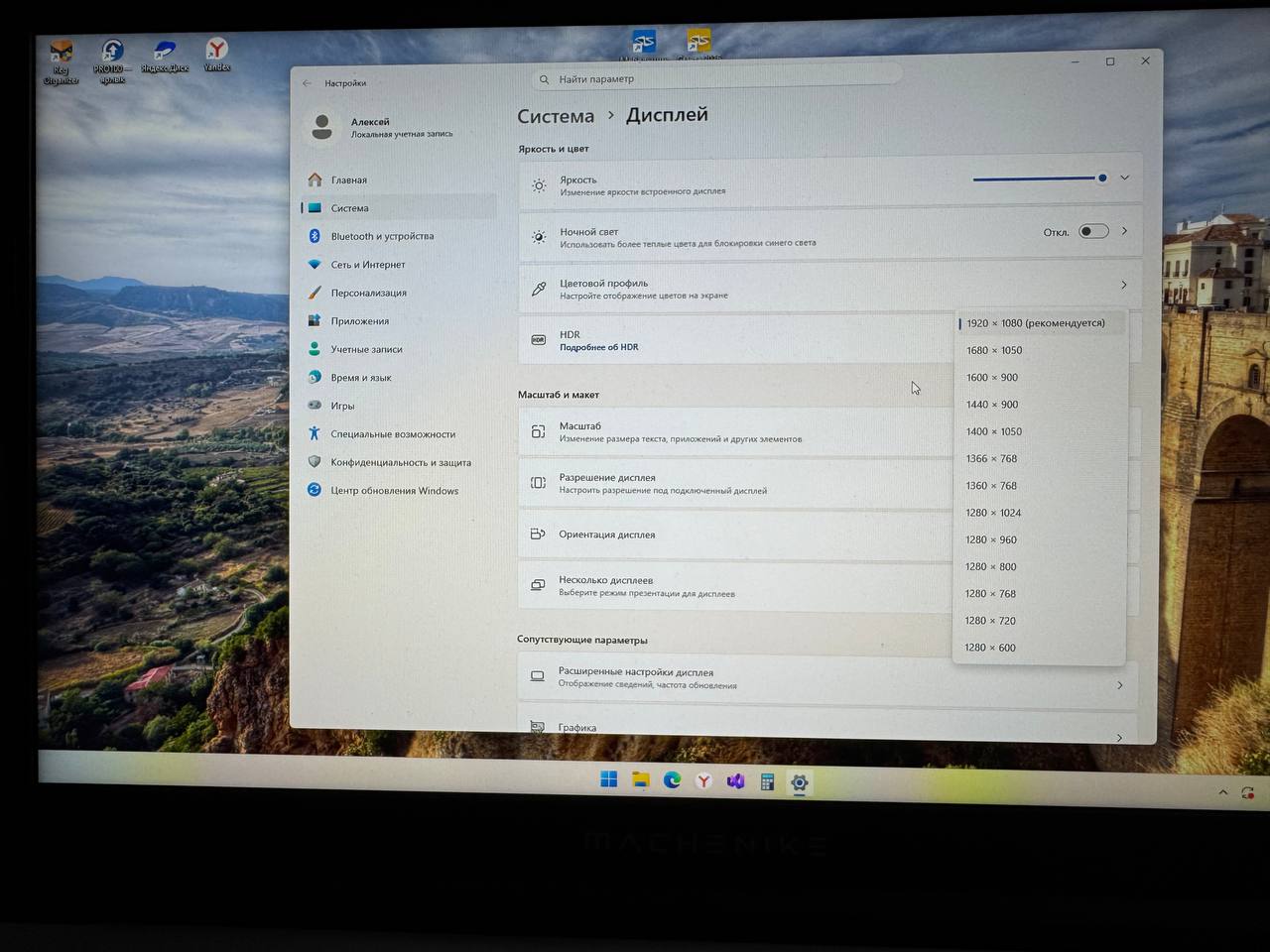Select the 1280 × 1024 resolution option
This screenshot has height=952, width=1270.
tap(1039, 513)
